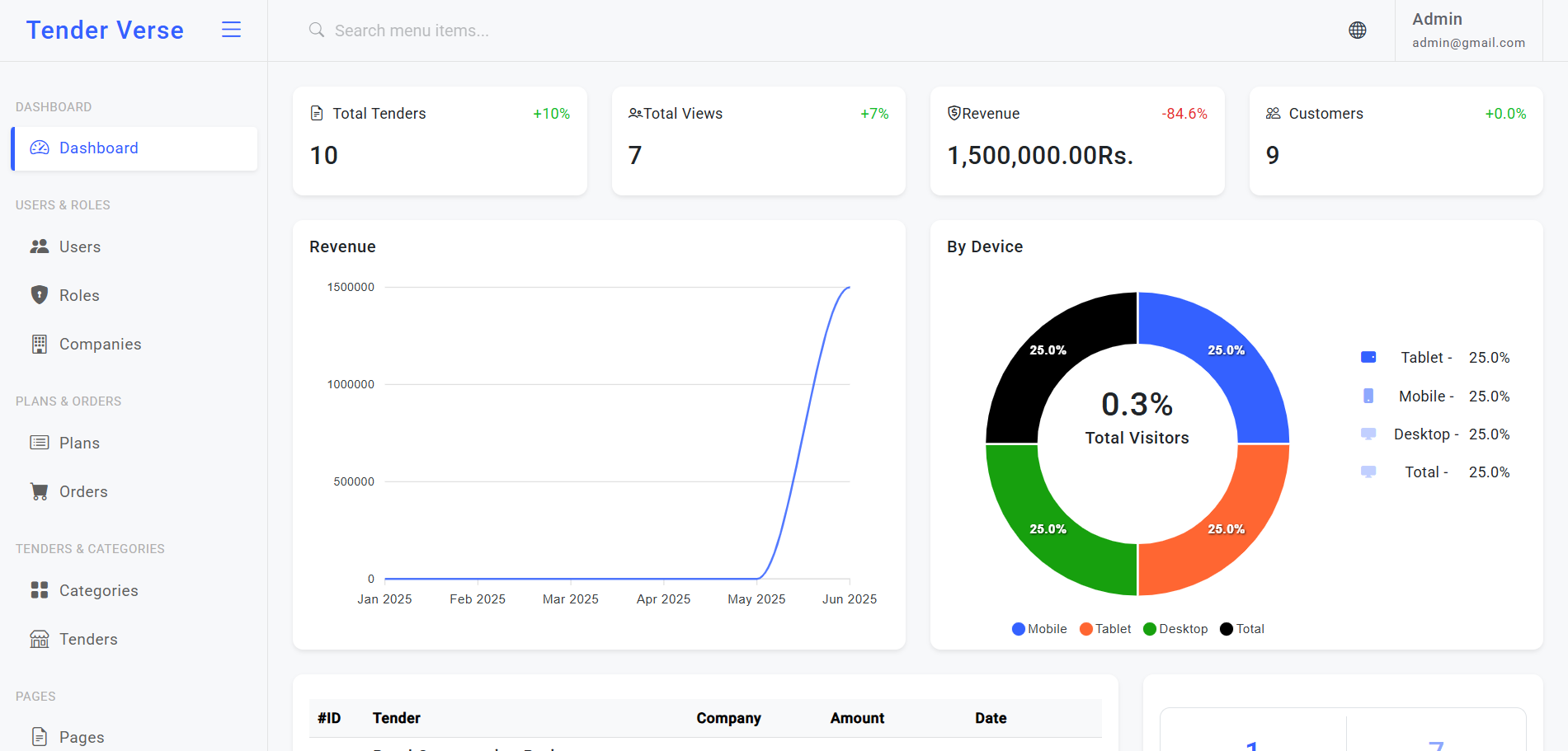Click the Total Tenders stat card

(440, 141)
